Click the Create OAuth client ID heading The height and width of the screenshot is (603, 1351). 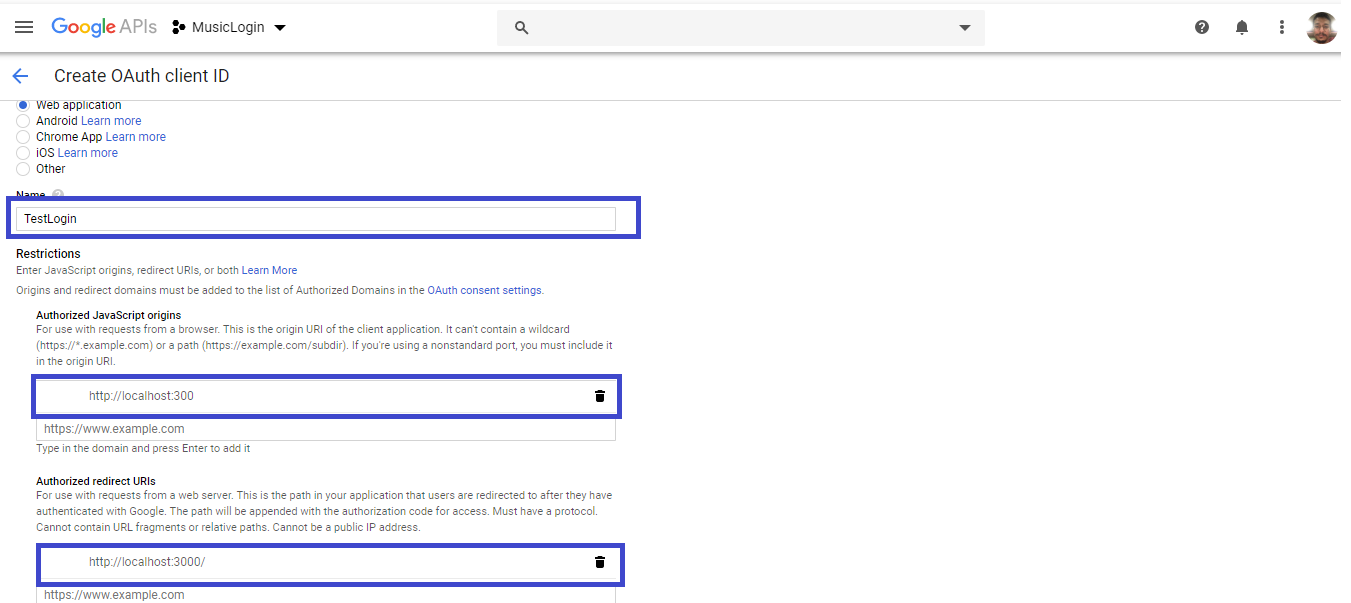[x=142, y=76]
